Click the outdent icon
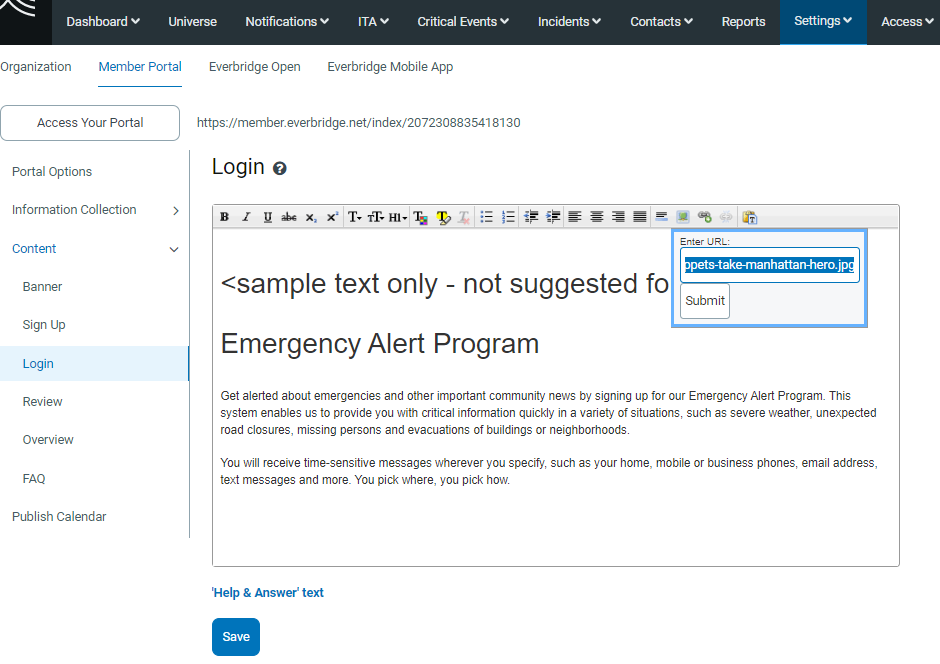This screenshot has width=940, height=664. tap(531, 217)
